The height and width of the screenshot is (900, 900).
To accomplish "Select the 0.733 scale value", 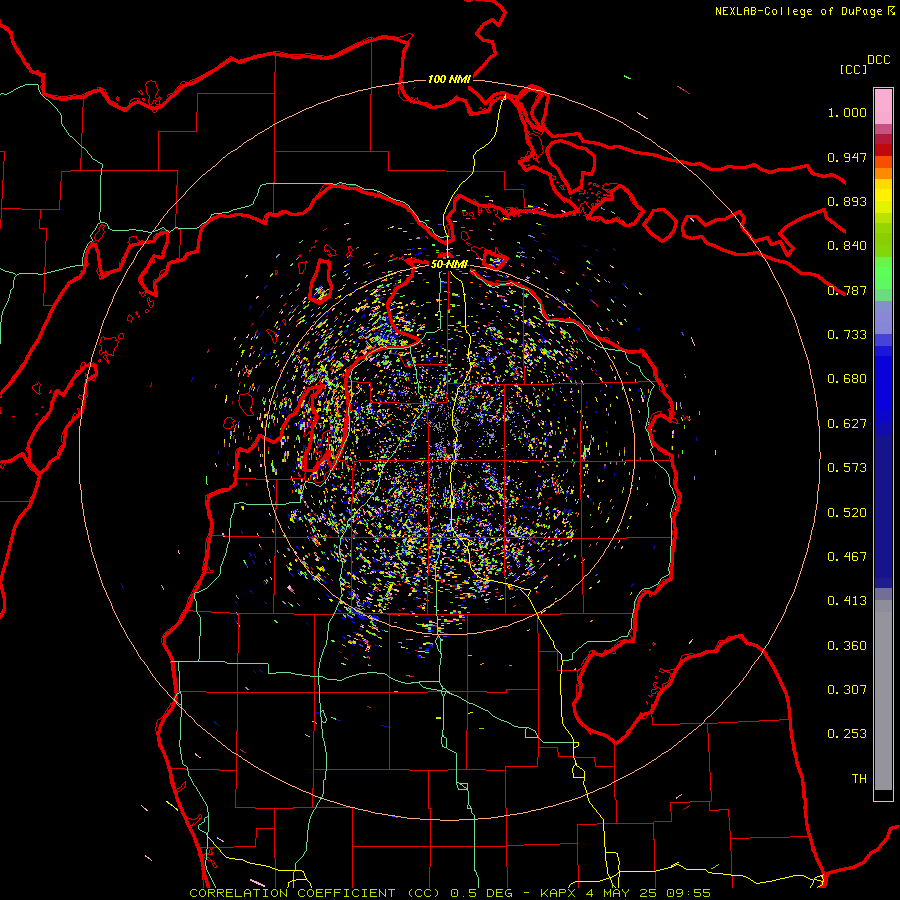I will (x=847, y=335).
